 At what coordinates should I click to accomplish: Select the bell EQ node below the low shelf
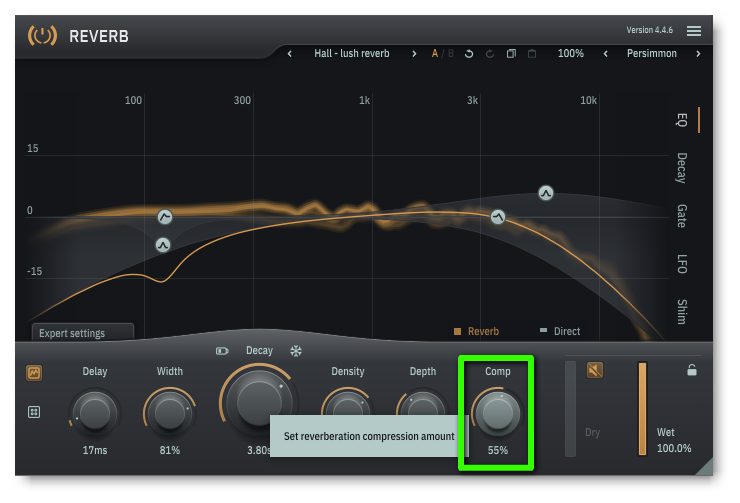pyautogui.click(x=163, y=245)
